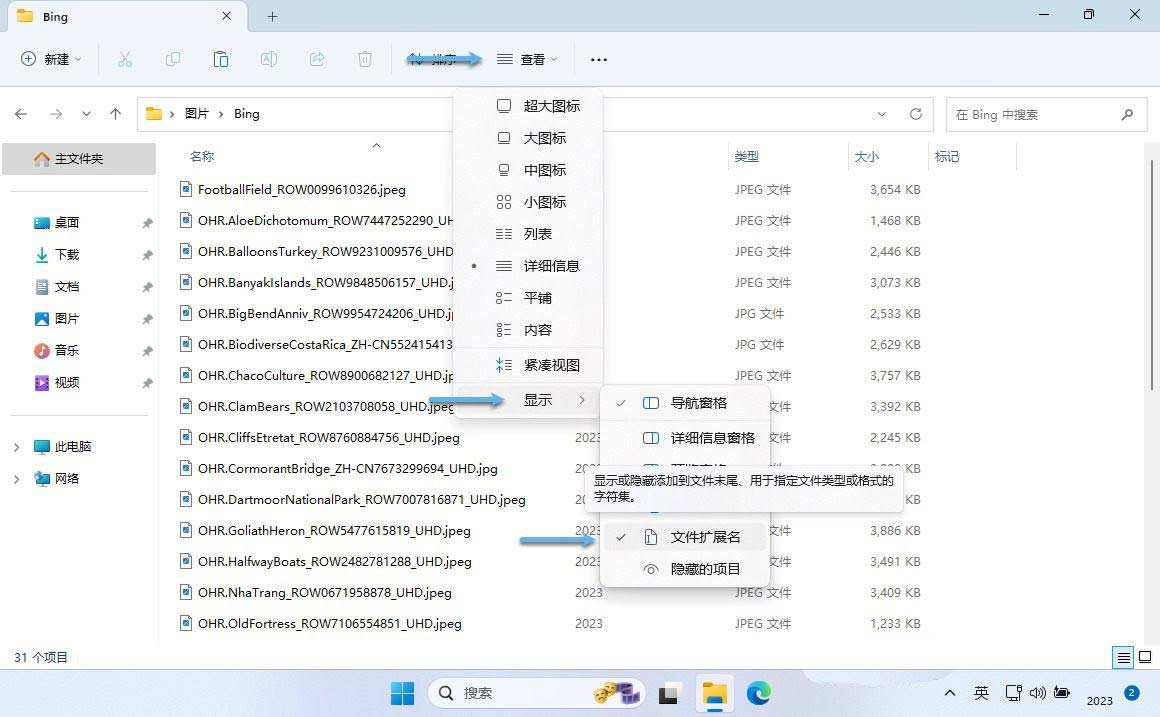Open the 新建 dropdown menu
Image resolution: width=1160 pixels, height=717 pixels.
50,59
